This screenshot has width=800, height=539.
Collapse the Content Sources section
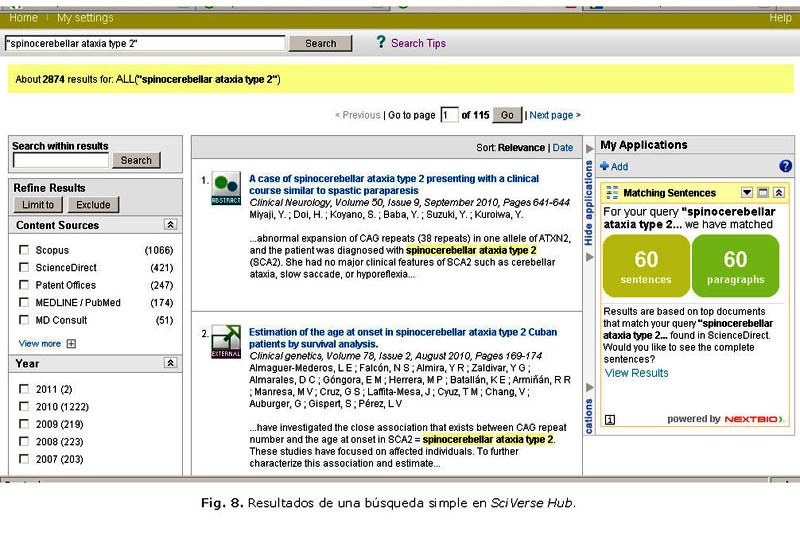point(170,225)
